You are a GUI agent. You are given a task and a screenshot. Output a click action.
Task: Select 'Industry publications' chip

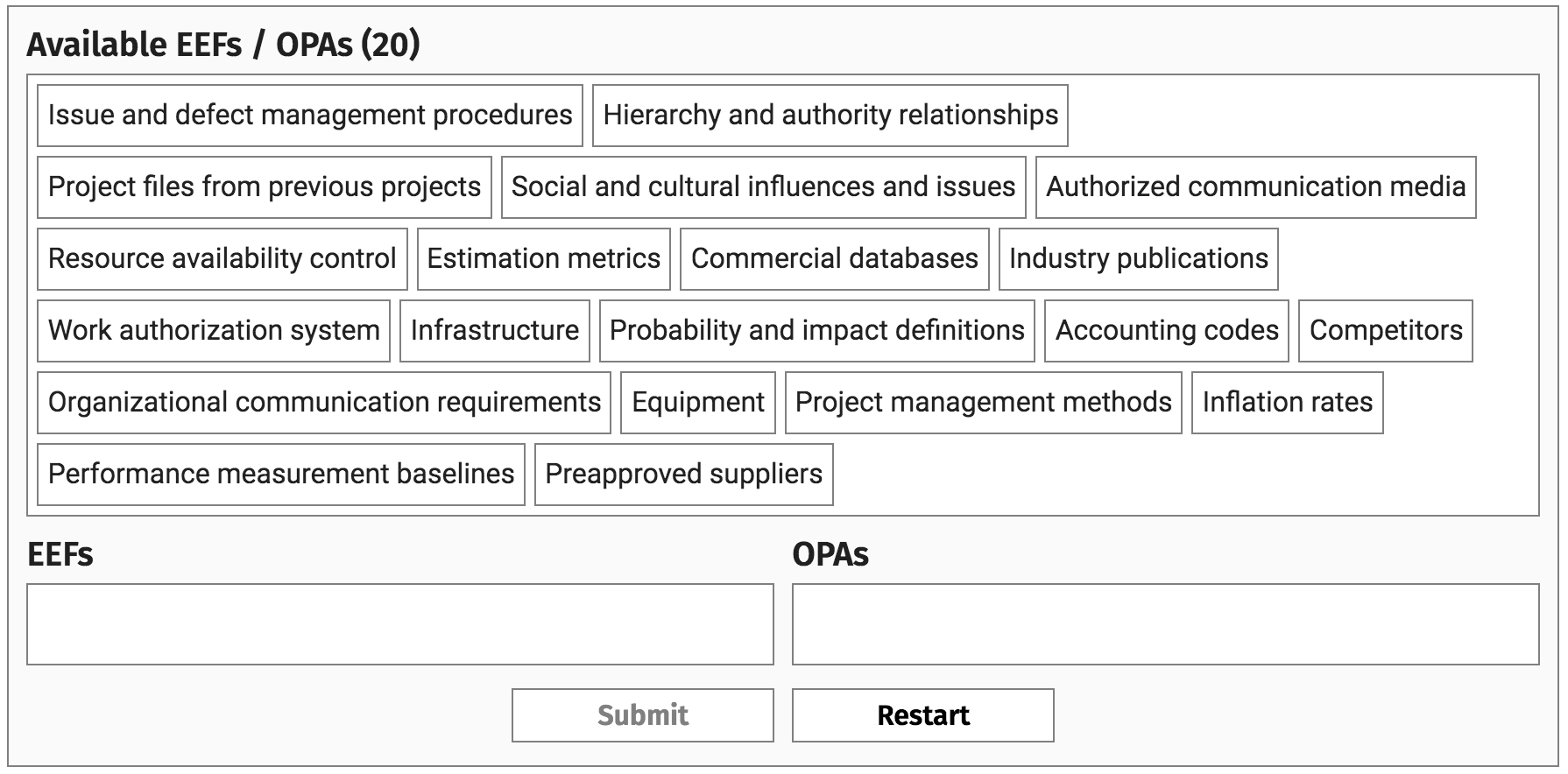point(1138,259)
